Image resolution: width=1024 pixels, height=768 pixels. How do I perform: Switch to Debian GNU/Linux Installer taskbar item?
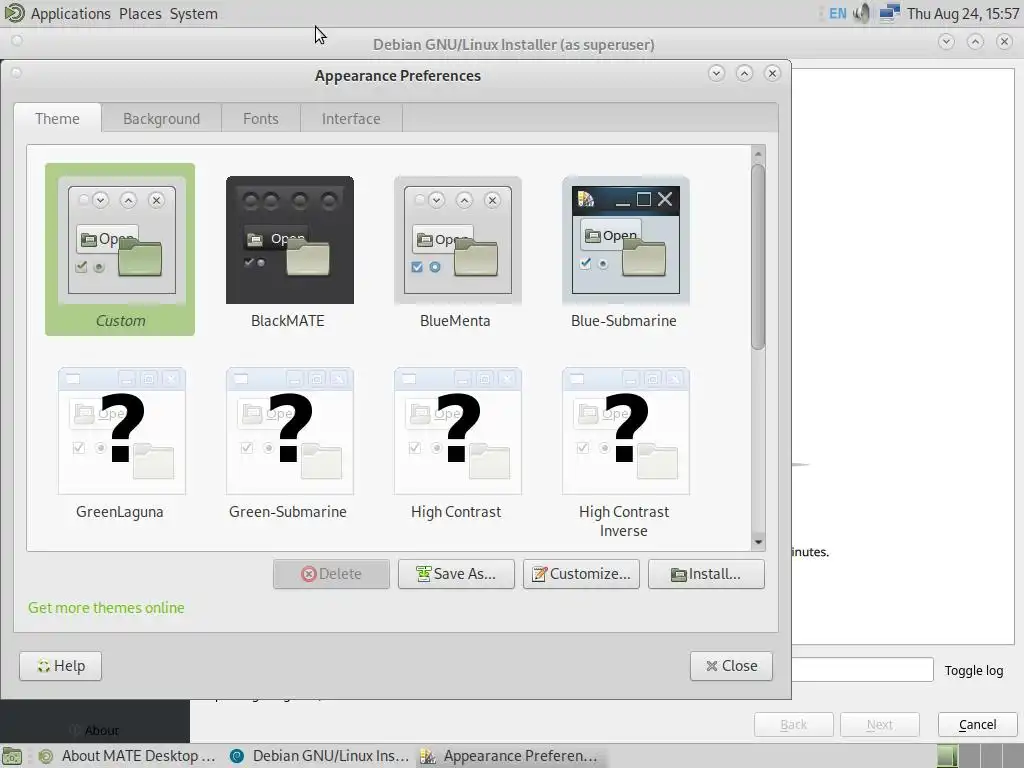(319, 756)
